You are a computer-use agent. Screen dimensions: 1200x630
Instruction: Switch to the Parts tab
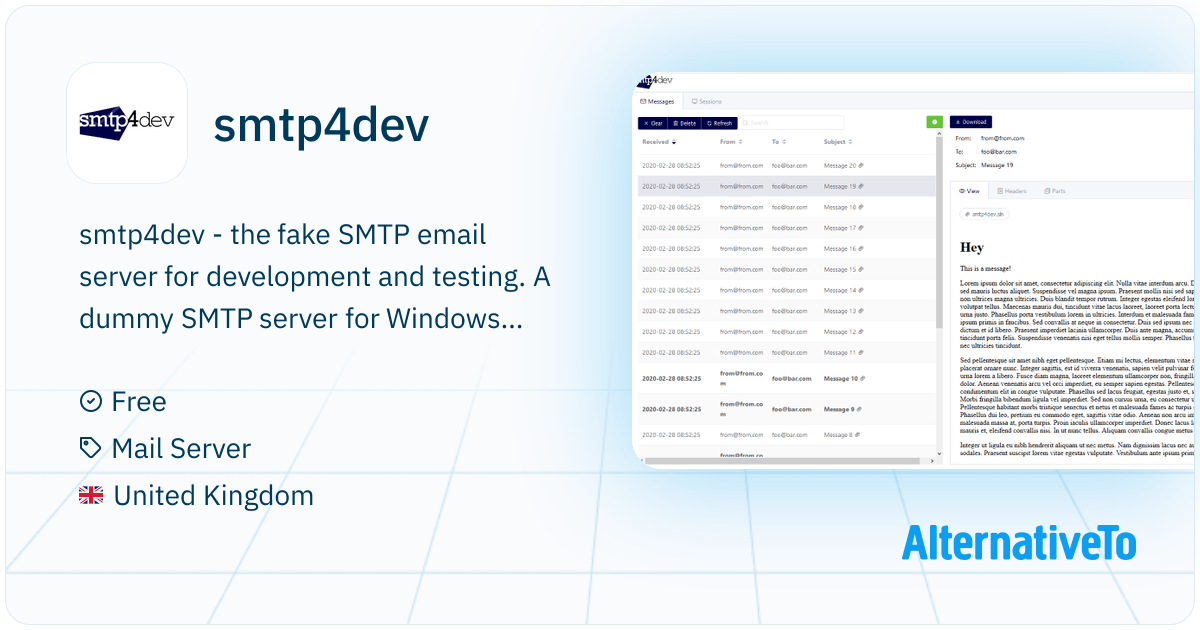point(1055,190)
